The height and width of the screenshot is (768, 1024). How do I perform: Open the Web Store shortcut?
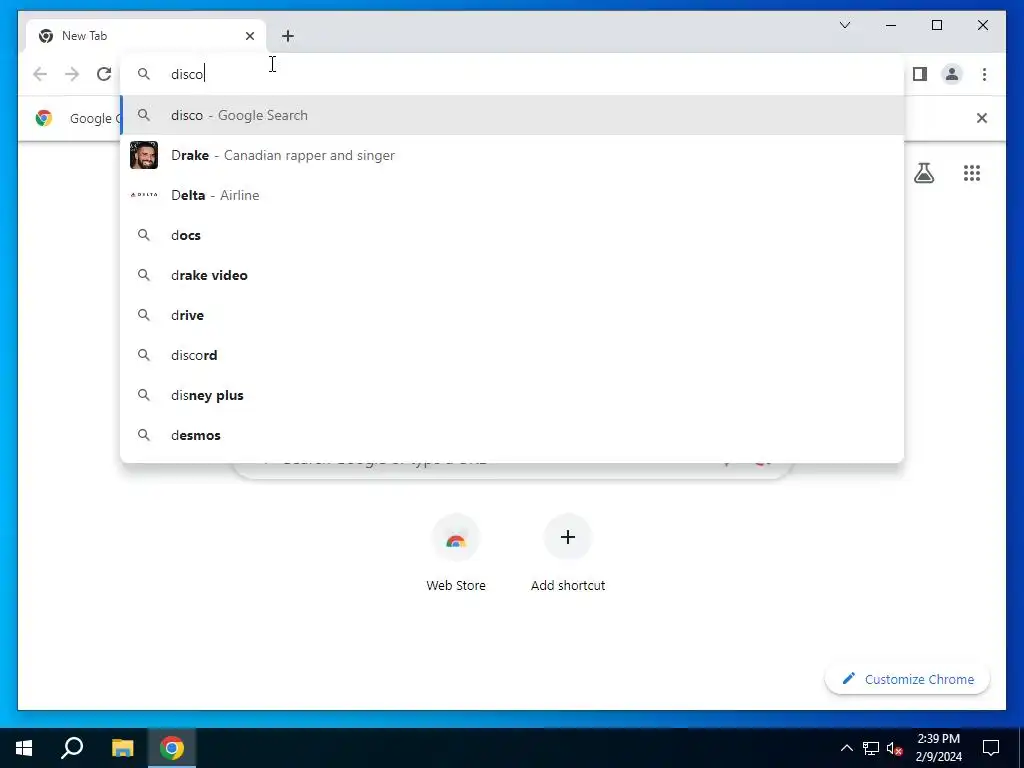pyautogui.click(x=456, y=553)
